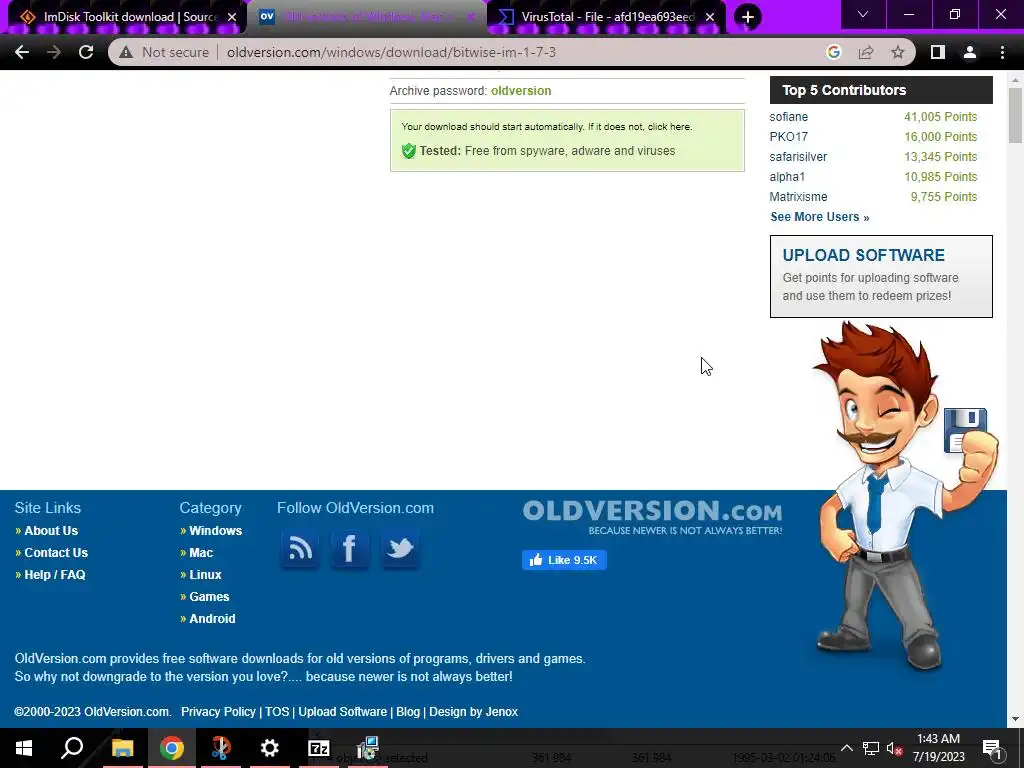Open Privacy Policy link
The width and height of the screenshot is (1024, 768).
click(x=218, y=712)
